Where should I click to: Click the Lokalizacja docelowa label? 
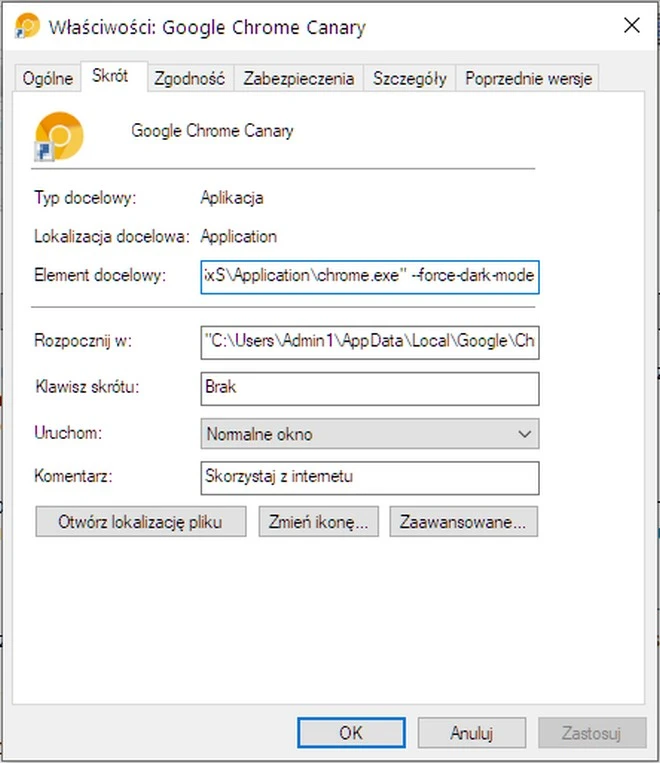[111, 236]
